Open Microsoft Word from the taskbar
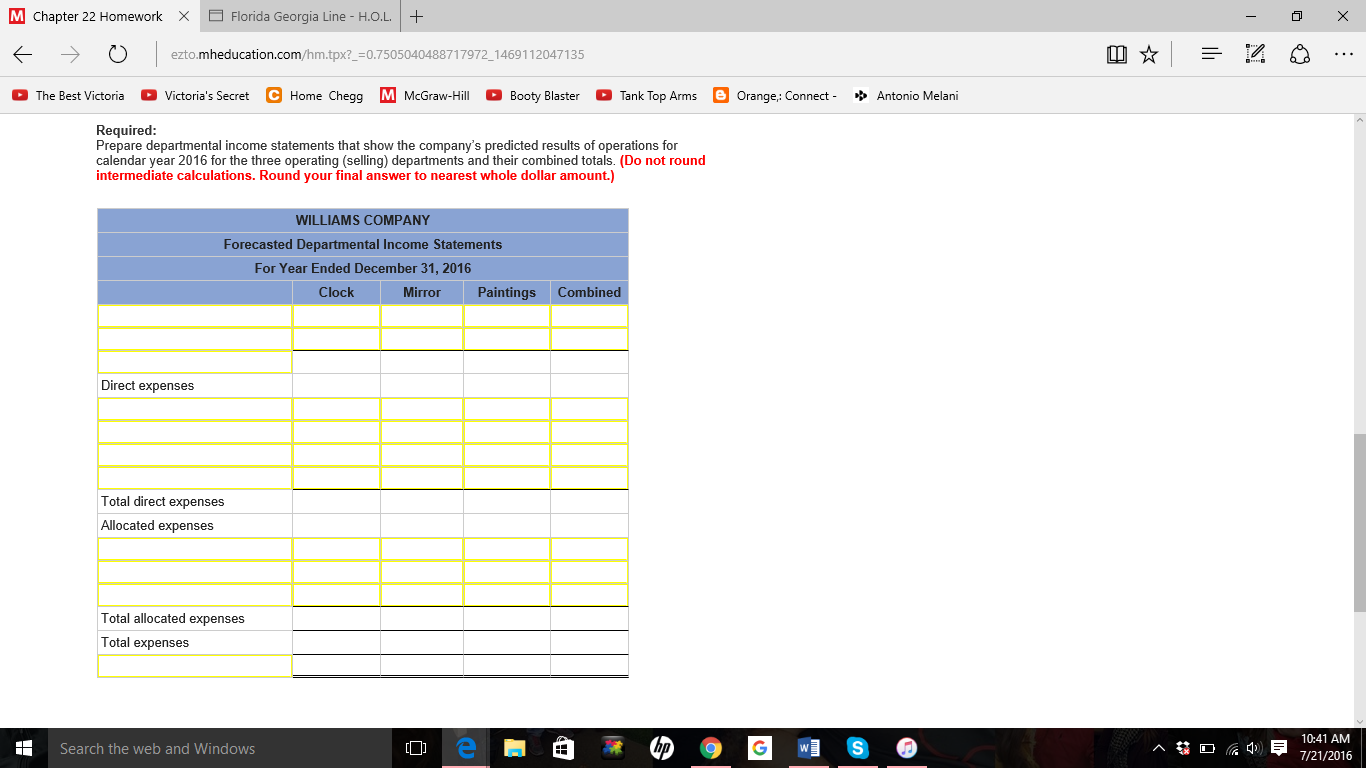This screenshot has width=1366, height=768. (808, 747)
